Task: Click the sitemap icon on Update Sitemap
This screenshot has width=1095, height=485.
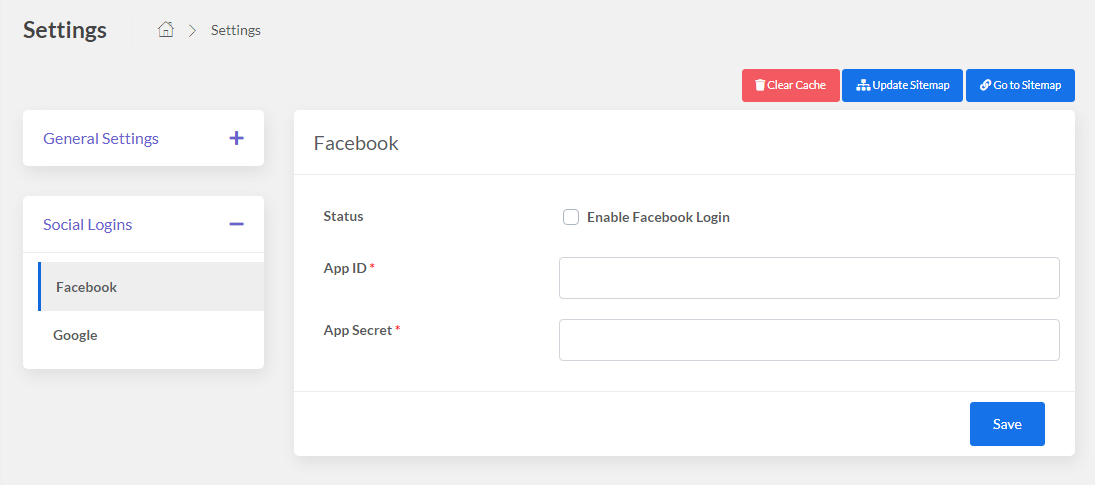Action: point(862,85)
